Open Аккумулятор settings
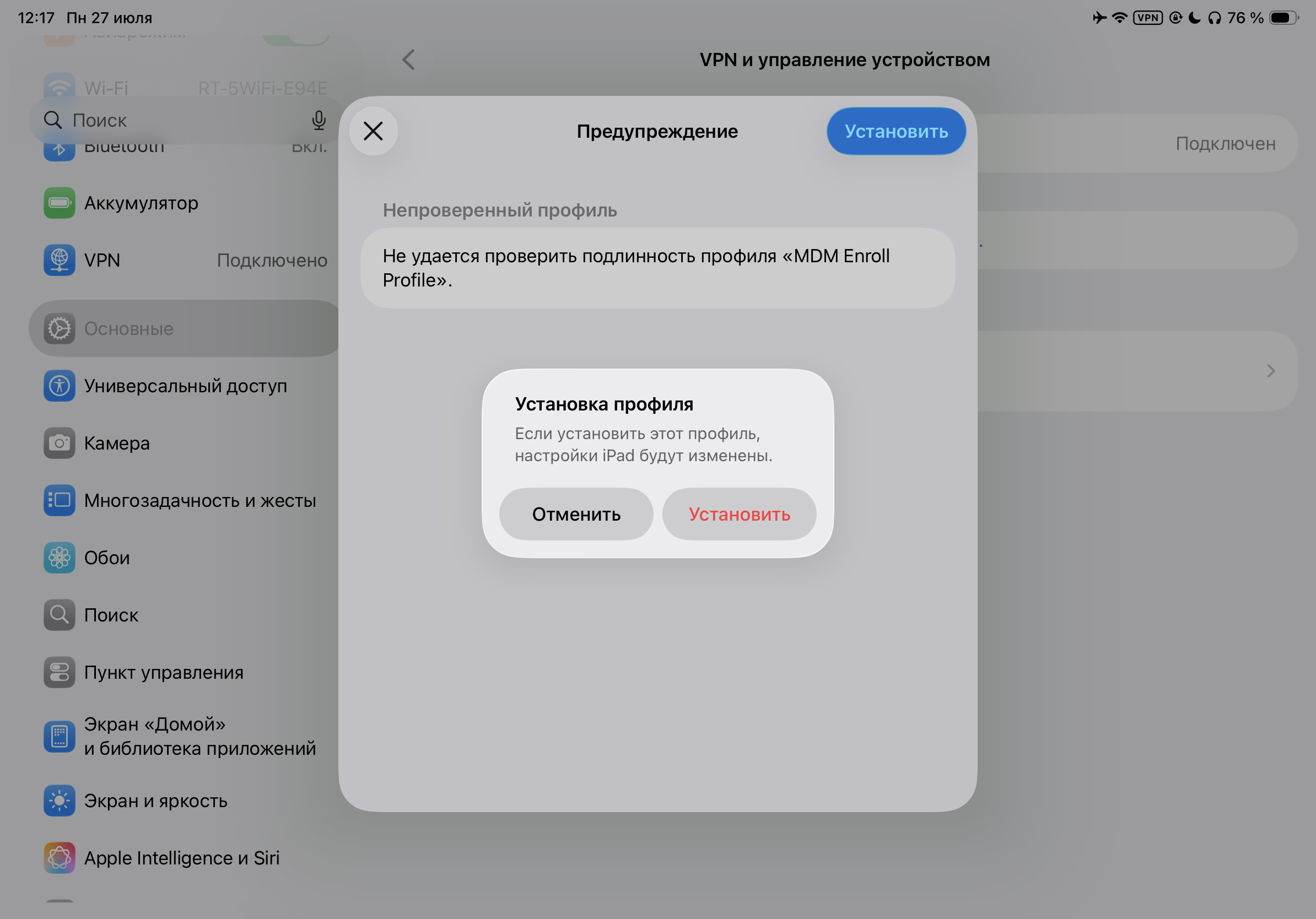This screenshot has height=919, width=1316. click(185, 203)
